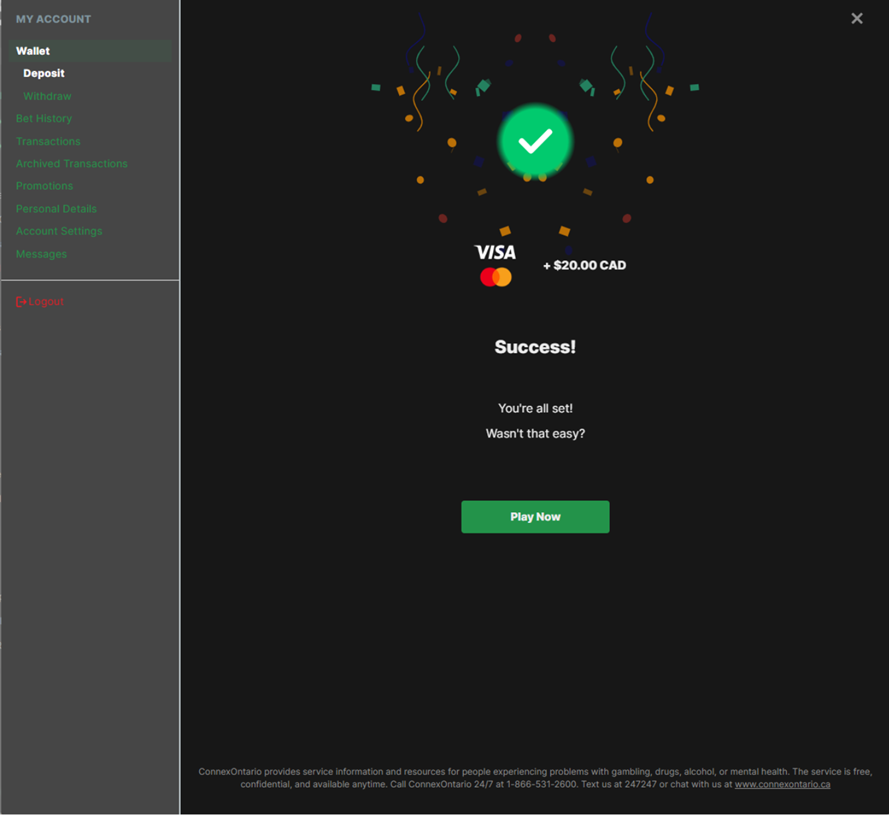Click the Mastercard logo circles

[496, 277]
